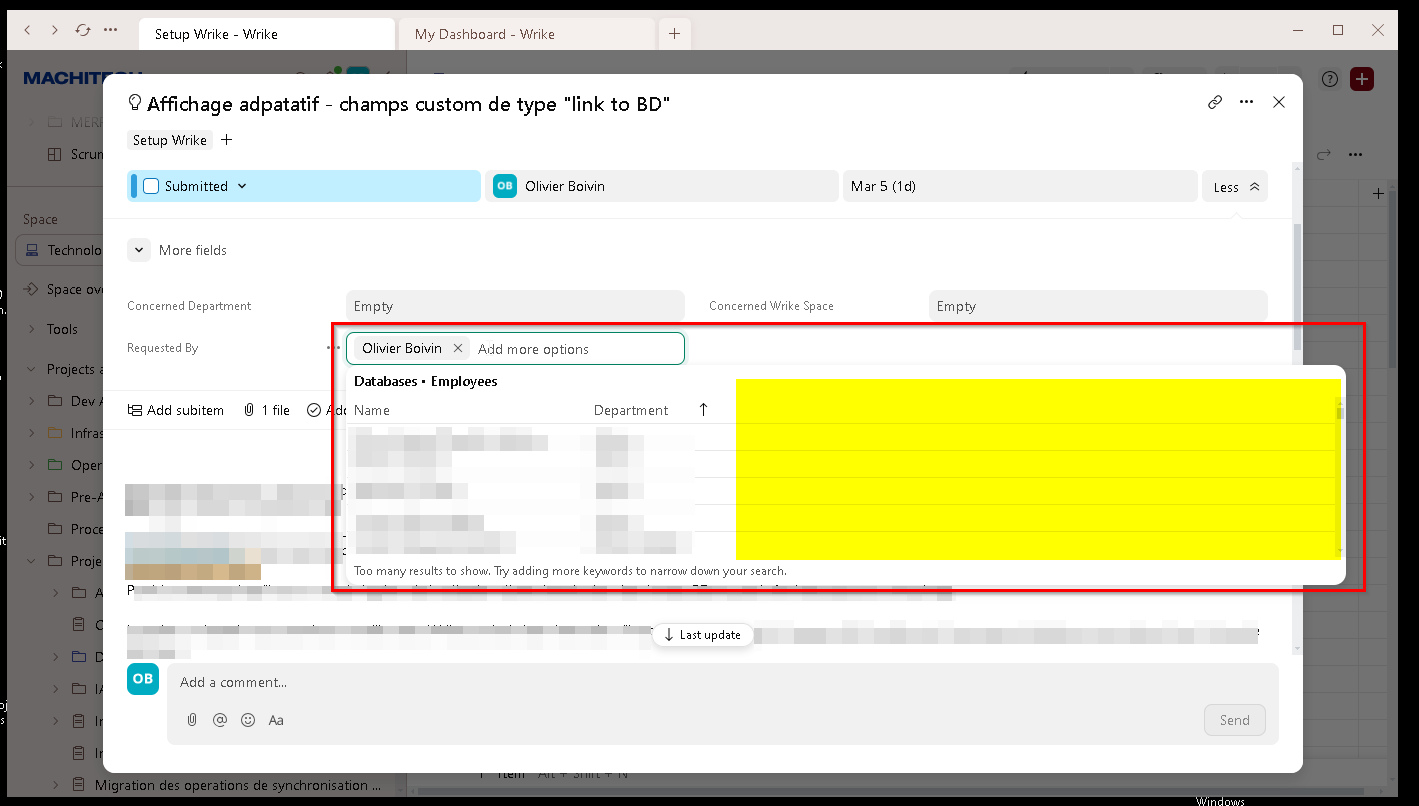Open the Space overview sidebar item

point(63,289)
